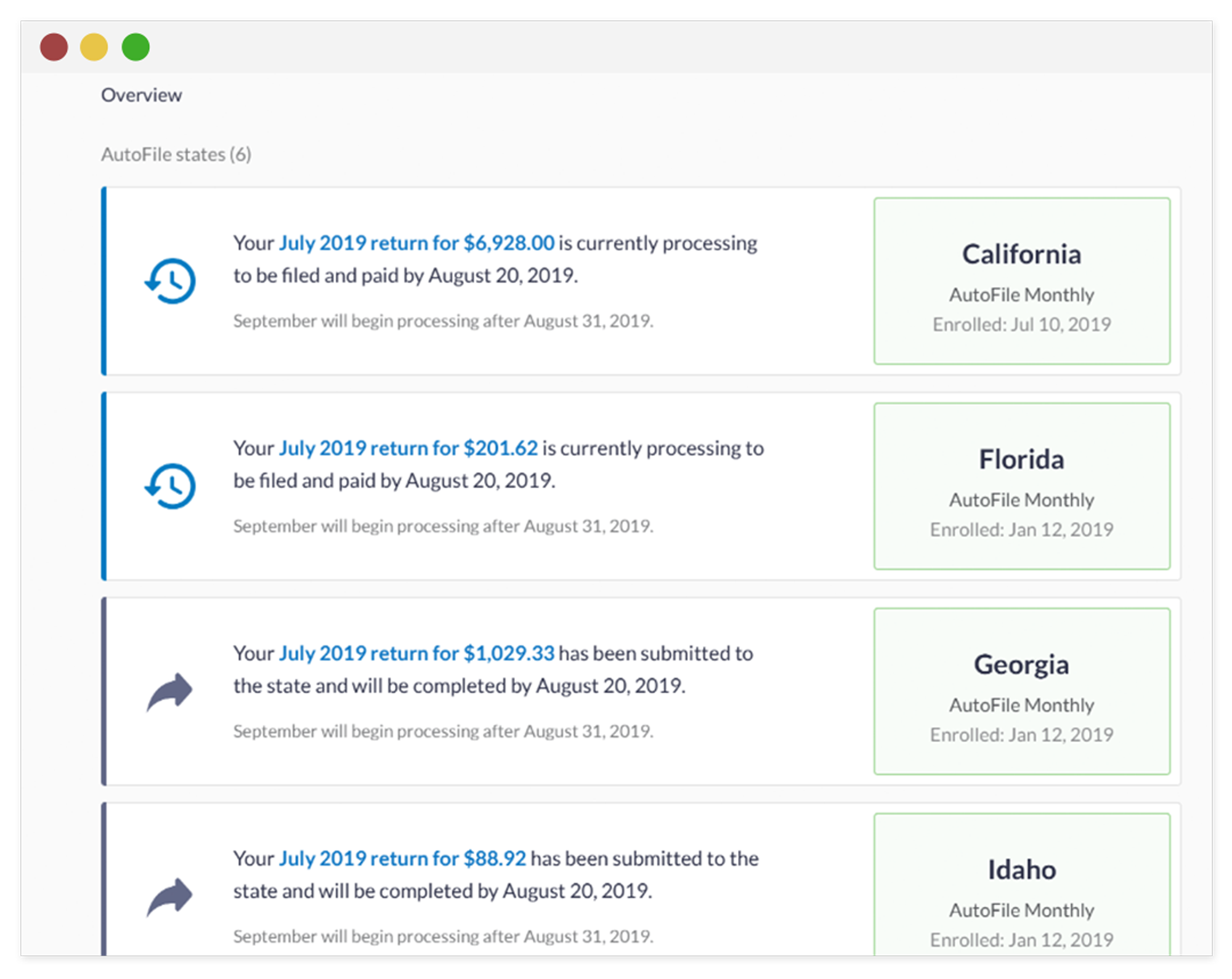
Task: Click the 'AutoFile states (6)' label
Action: 176,155
